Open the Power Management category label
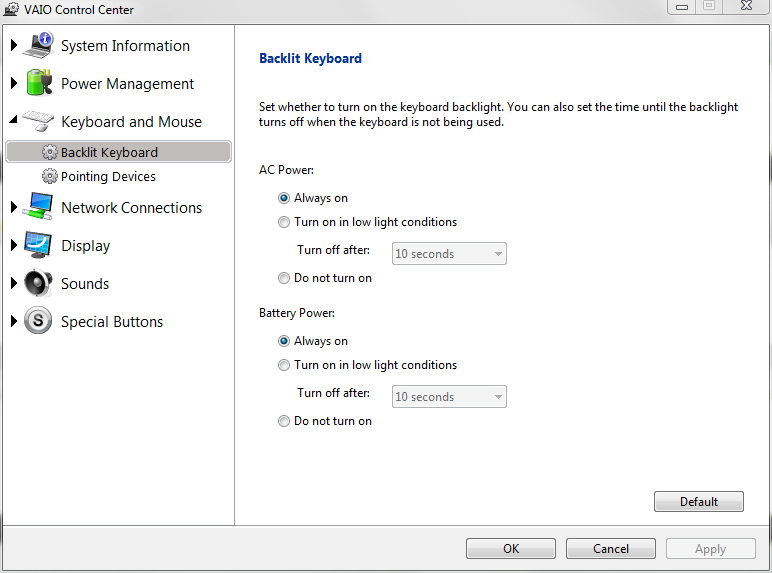Image resolution: width=772 pixels, height=573 pixels. point(127,84)
